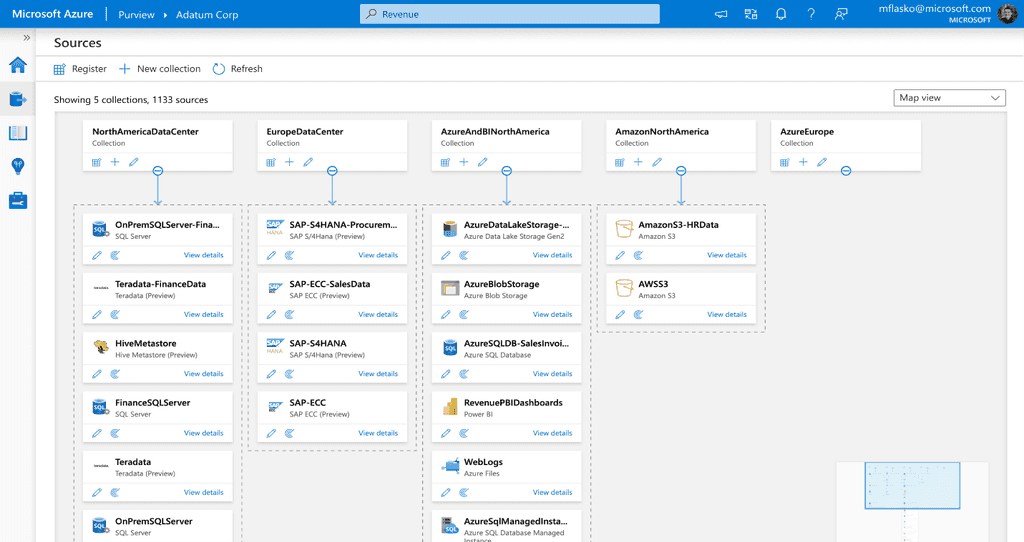Click 'Showing 5 collections, 1133 sources' text
This screenshot has height=542, width=1024.
click(131, 100)
